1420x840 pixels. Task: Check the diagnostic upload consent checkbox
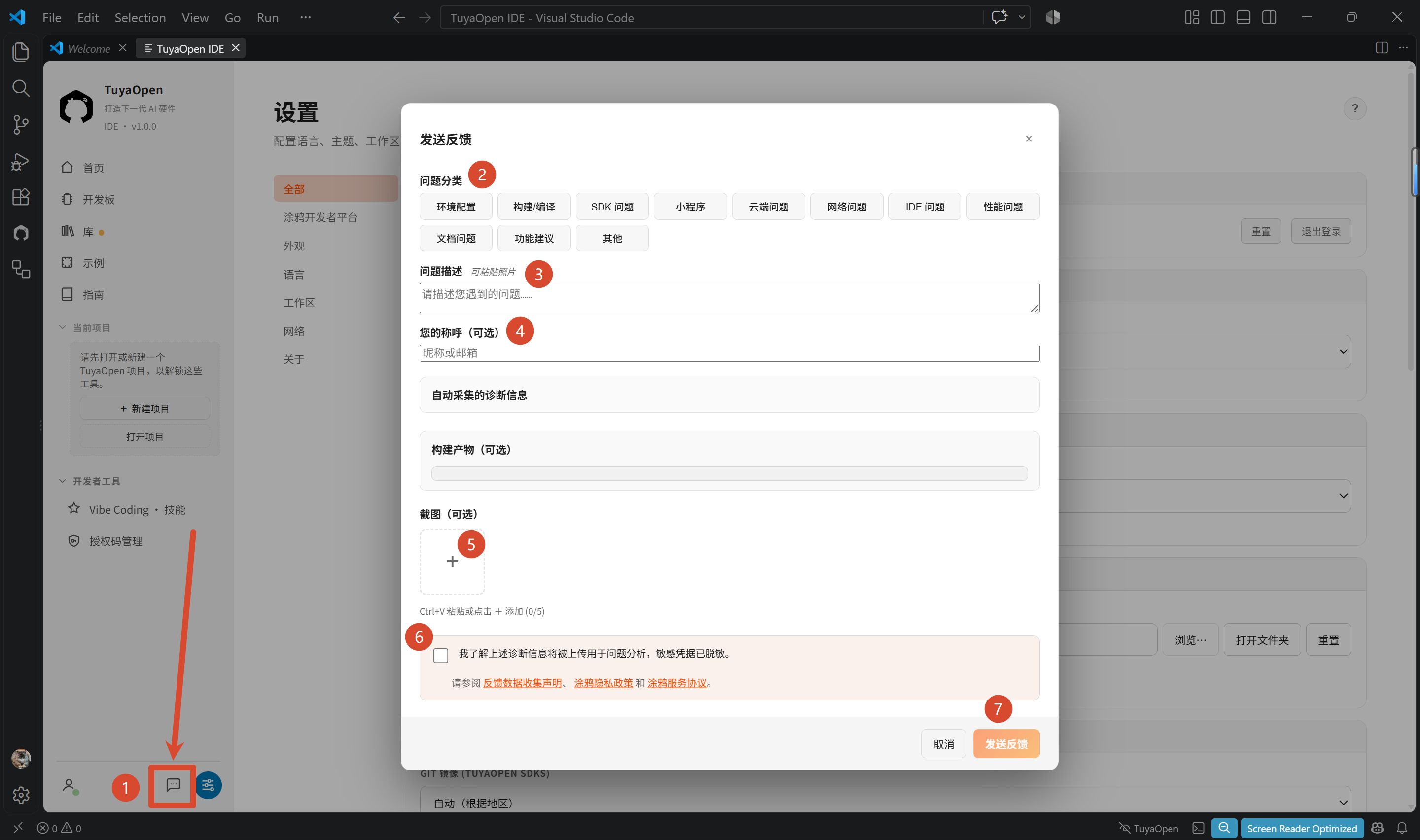click(440, 655)
